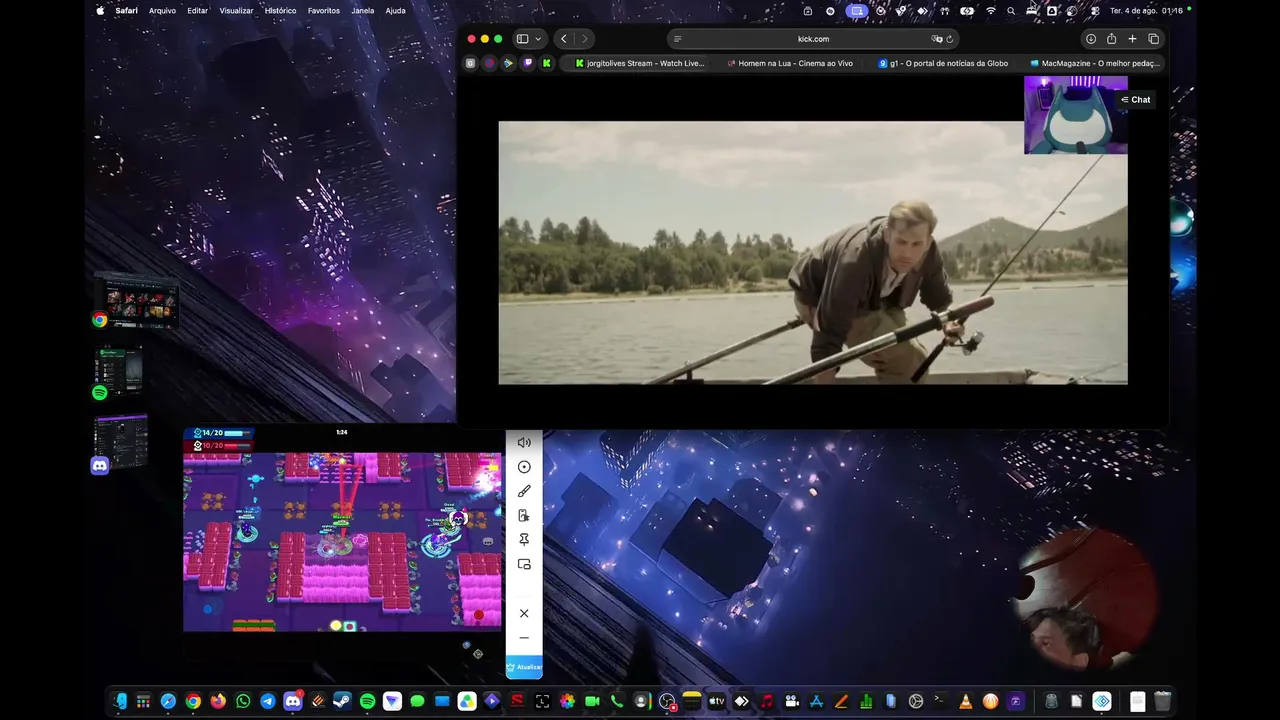This screenshot has width=1280, height=720.
Task: Open Control Center in menu bar
Action: point(1095,10)
